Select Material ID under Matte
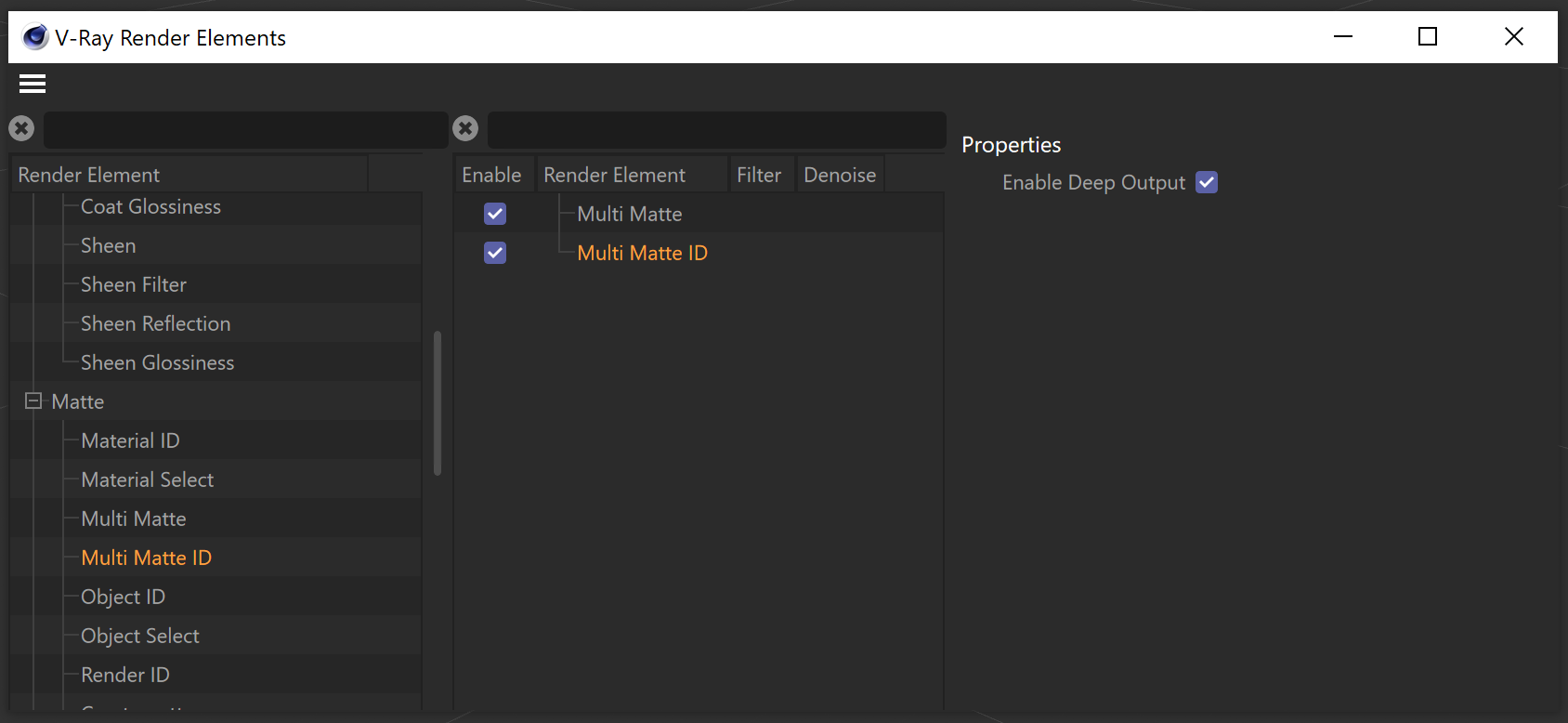Screen dimensions: 1568x723 (x=130, y=440)
